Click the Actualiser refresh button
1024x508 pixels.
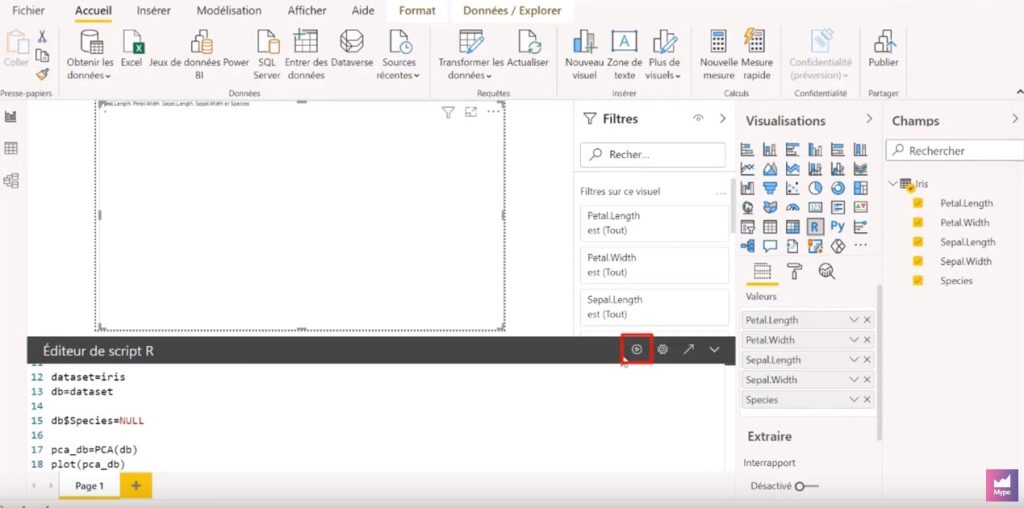(528, 48)
